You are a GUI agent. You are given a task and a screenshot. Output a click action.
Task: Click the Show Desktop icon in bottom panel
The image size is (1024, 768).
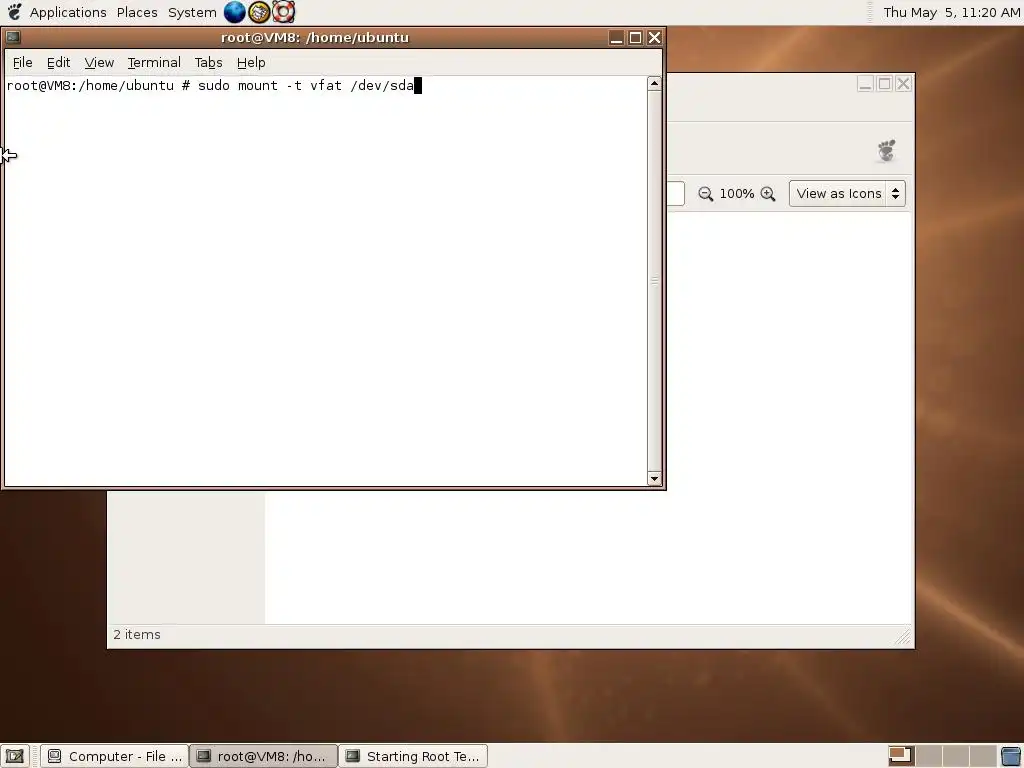14,756
